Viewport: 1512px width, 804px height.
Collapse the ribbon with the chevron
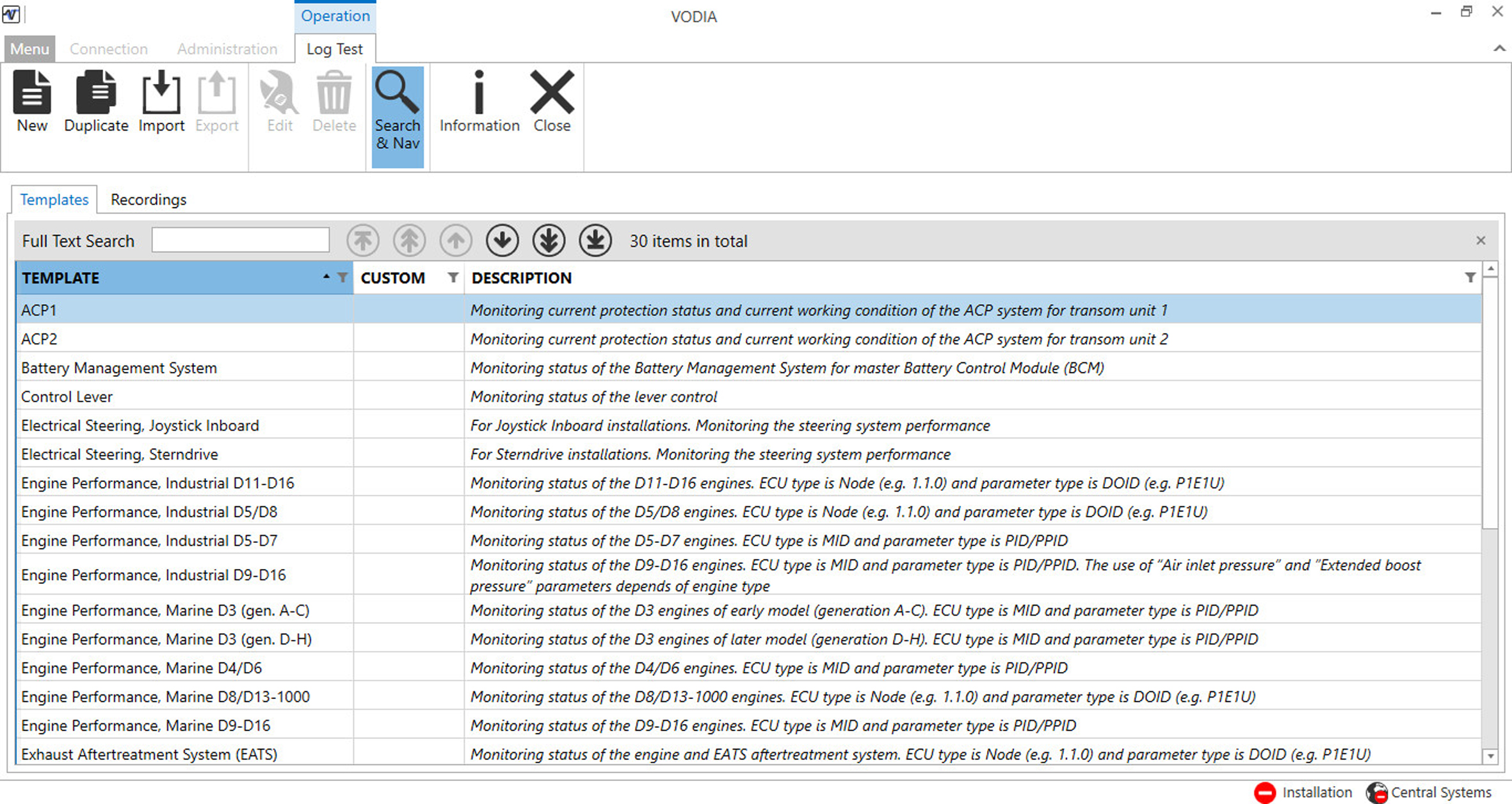click(x=1499, y=49)
